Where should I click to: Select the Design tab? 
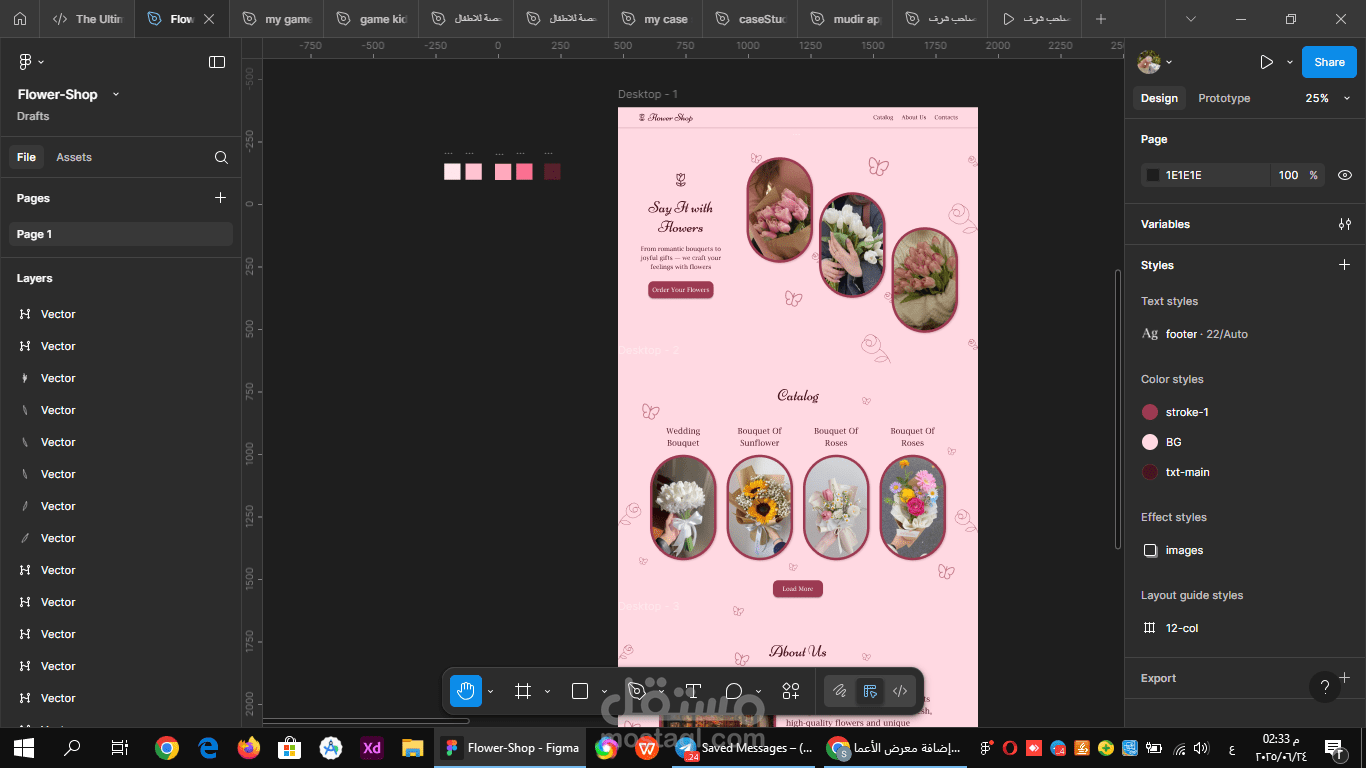1159,98
